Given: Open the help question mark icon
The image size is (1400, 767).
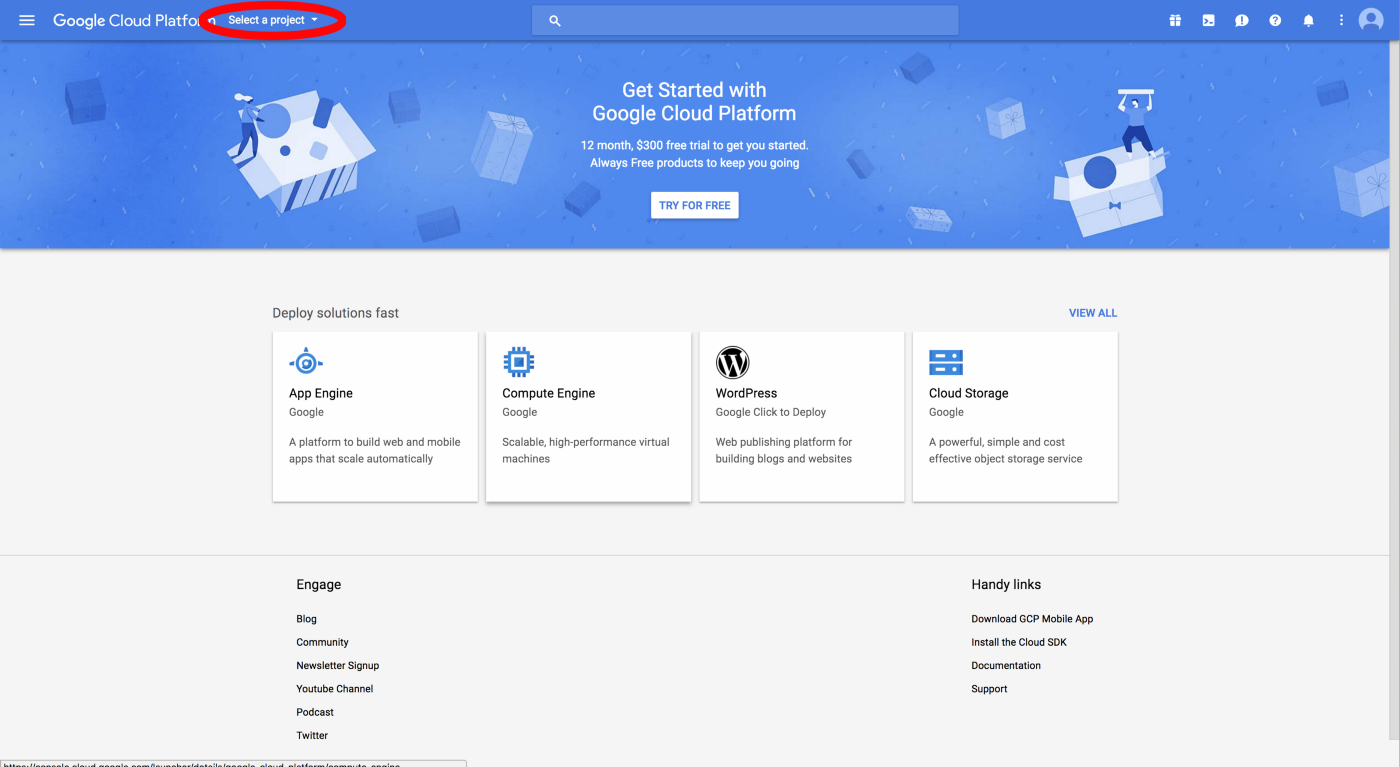Looking at the screenshot, I should (1275, 20).
